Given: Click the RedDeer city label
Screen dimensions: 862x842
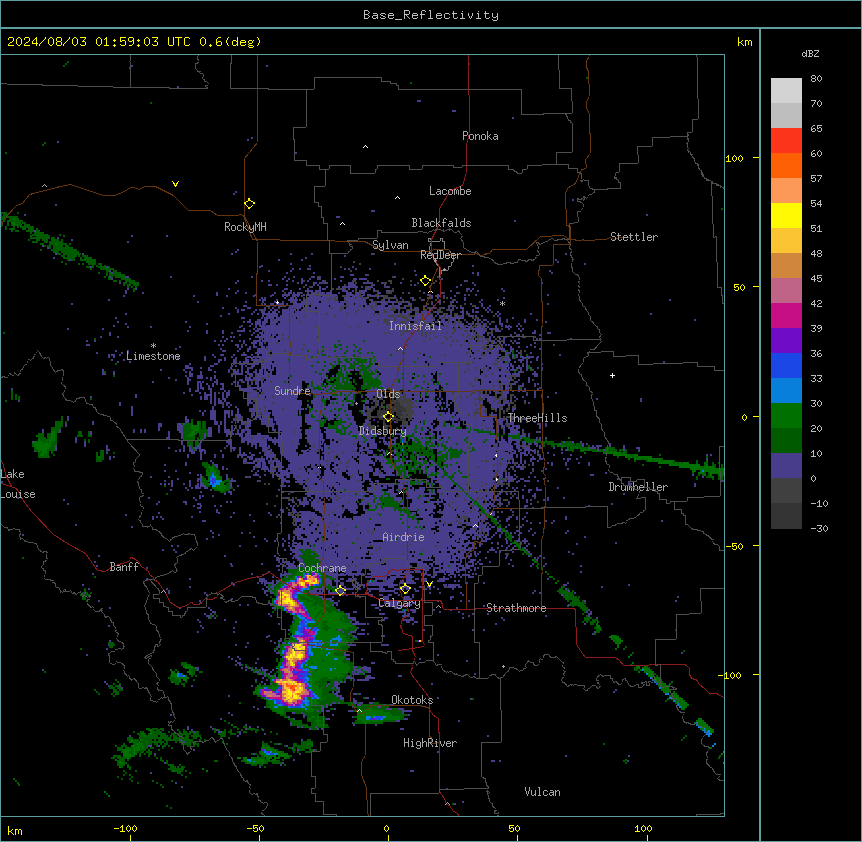Looking at the screenshot, I should pos(440,255).
